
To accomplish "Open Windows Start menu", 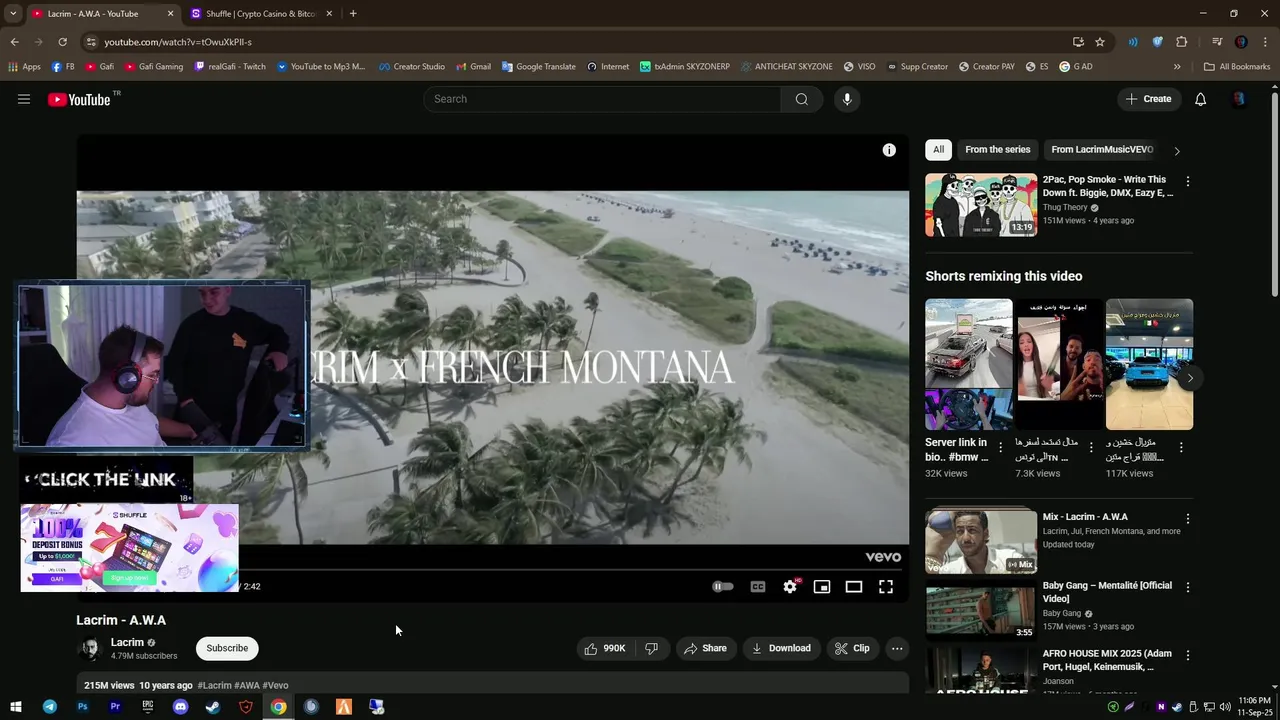I will 16,707.
